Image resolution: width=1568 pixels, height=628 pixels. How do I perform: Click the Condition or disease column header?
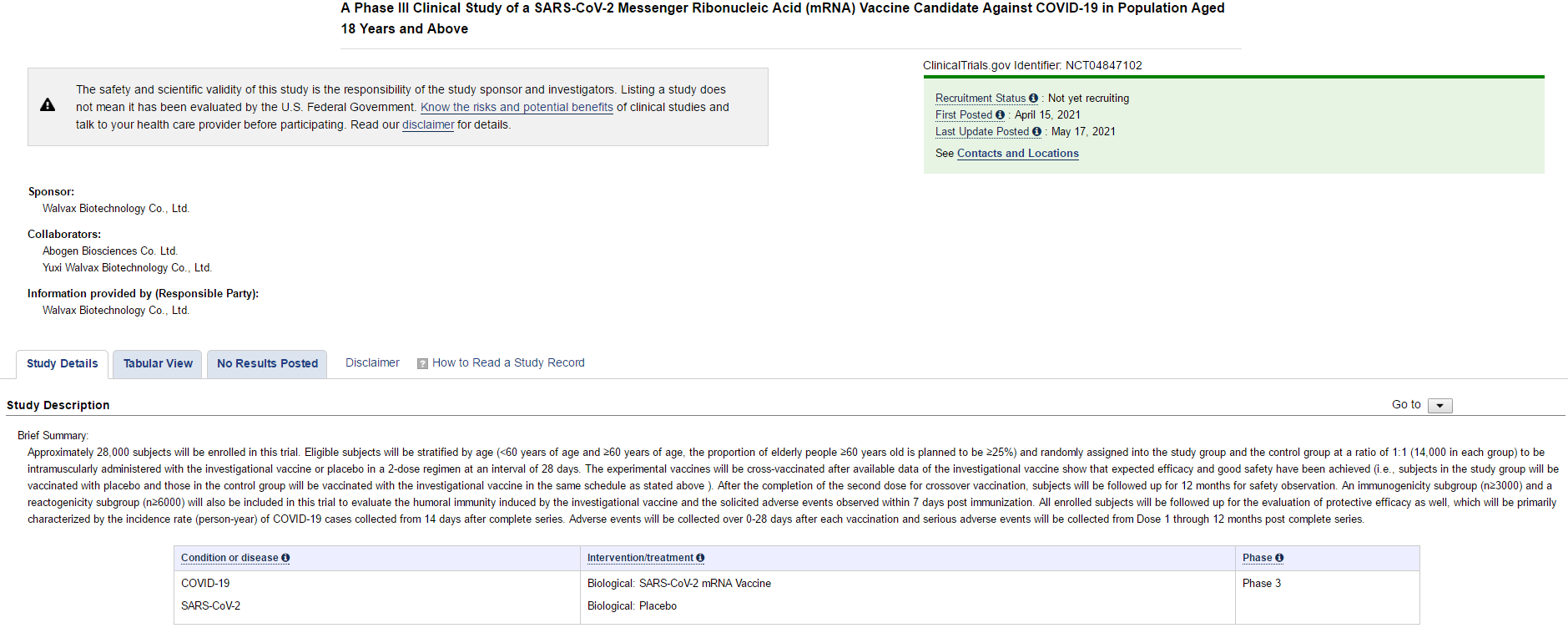(x=229, y=558)
